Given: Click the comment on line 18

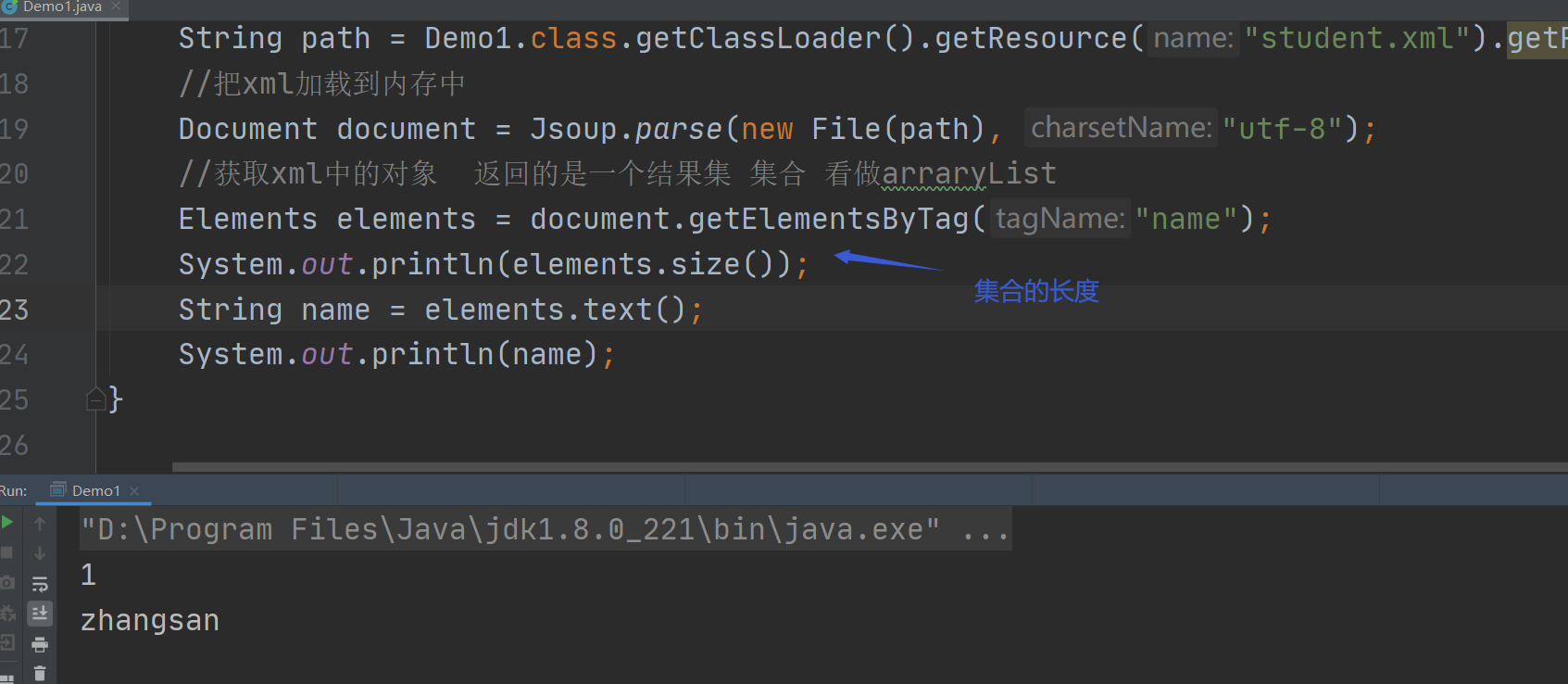Looking at the screenshot, I should (322, 83).
